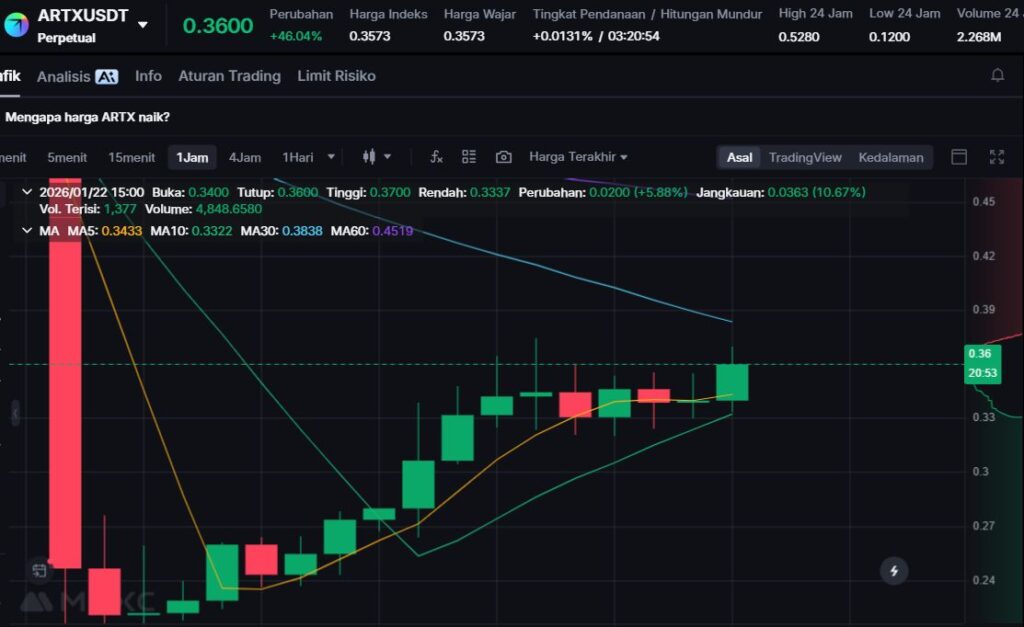Click the 0.36 current price label
Screen dimensions: 1024x627
click(980, 353)
